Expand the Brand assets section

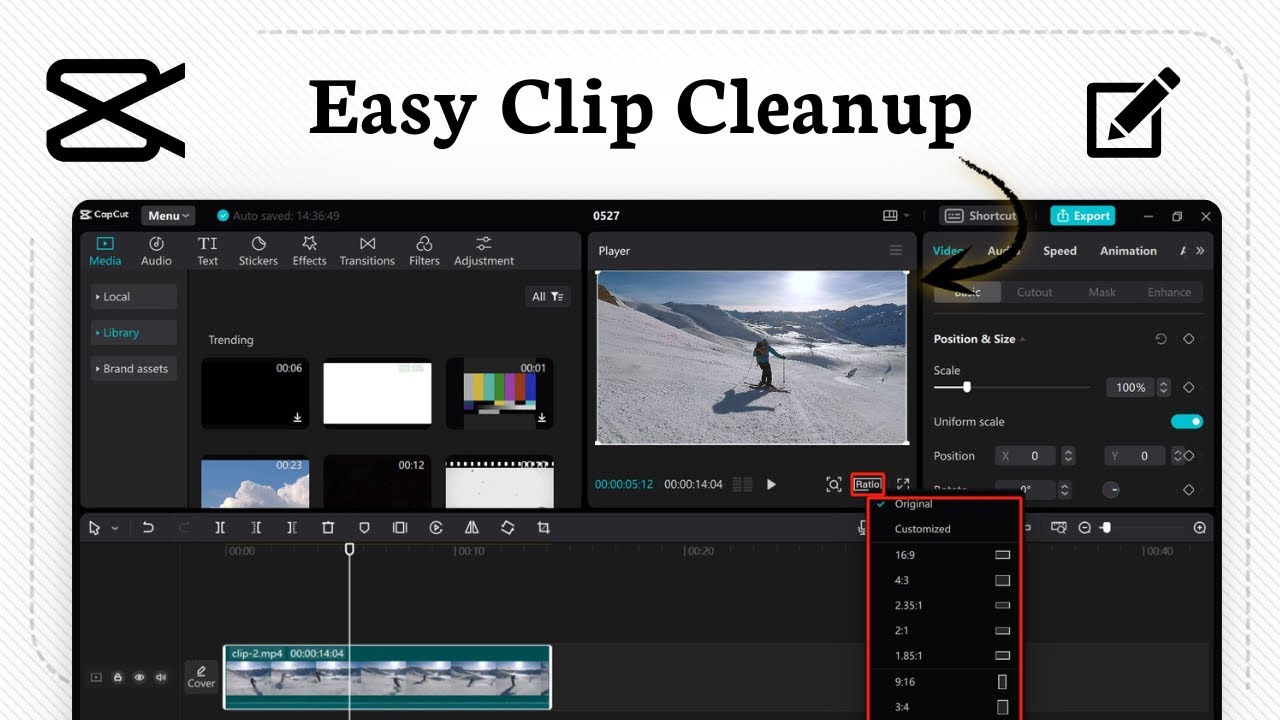tap(134, 369)
